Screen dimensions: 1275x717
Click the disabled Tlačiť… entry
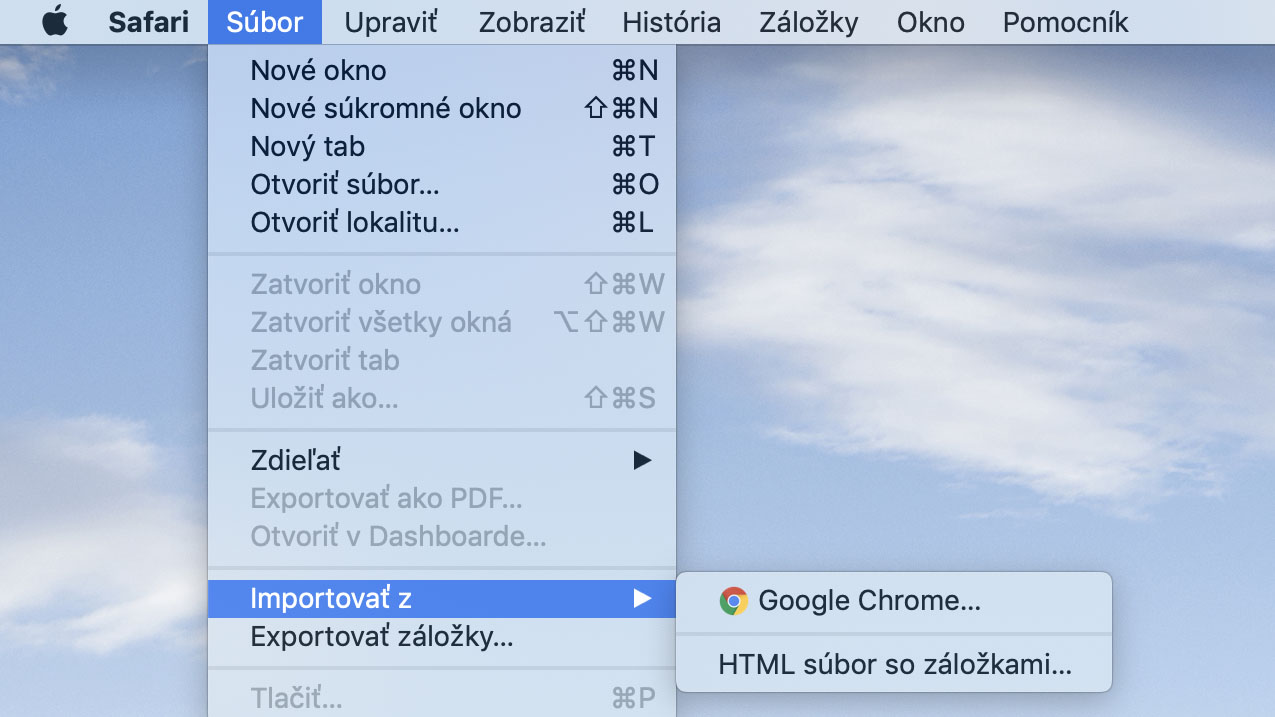pos(442,699)
